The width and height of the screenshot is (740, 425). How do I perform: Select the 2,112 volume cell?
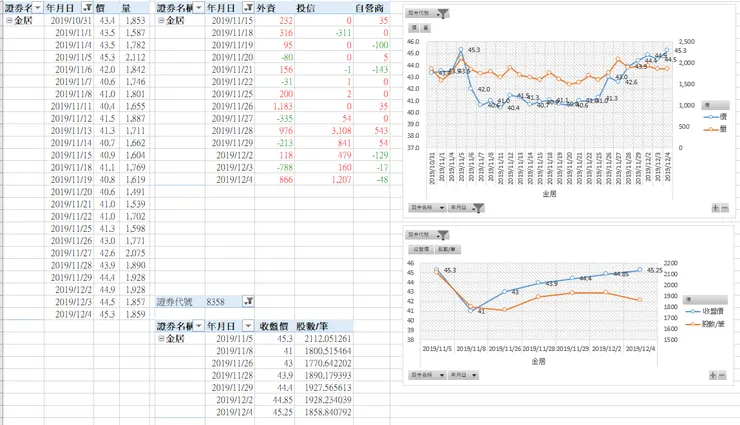point(135,57)
